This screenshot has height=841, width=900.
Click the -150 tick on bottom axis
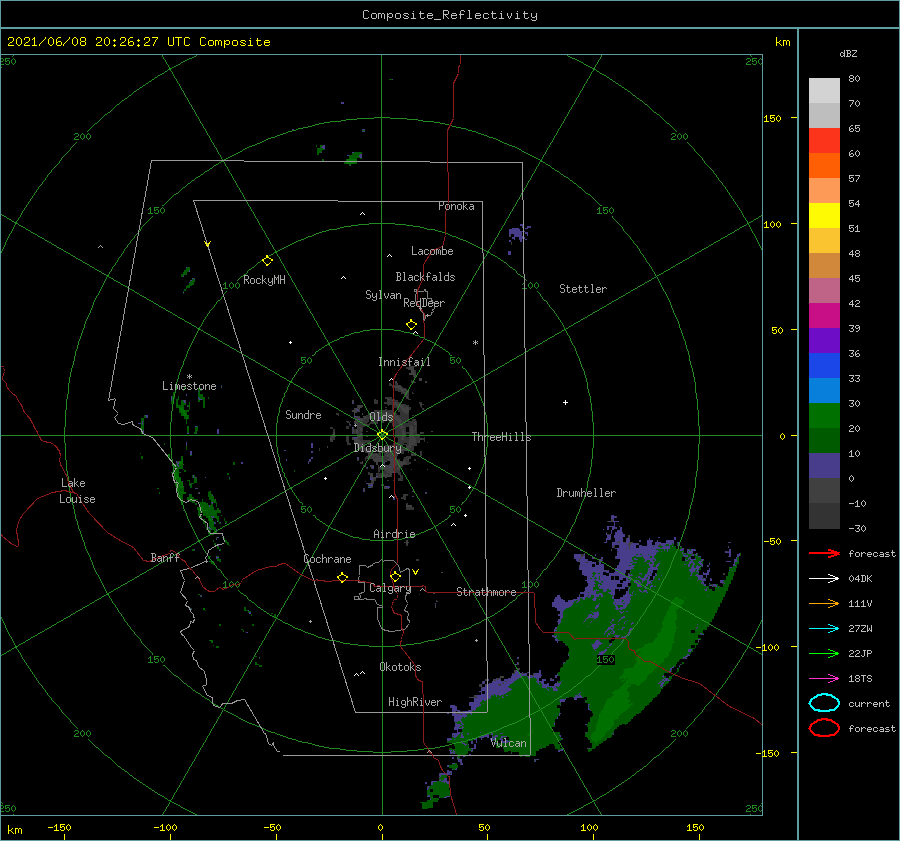59,827
